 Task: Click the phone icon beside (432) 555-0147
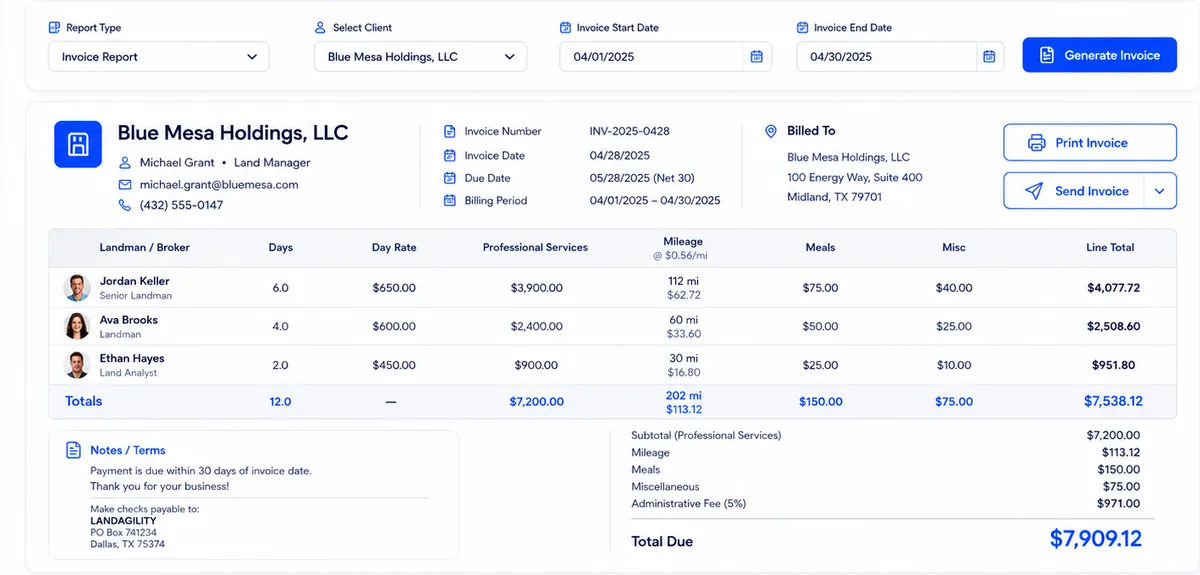click(125, 205)
